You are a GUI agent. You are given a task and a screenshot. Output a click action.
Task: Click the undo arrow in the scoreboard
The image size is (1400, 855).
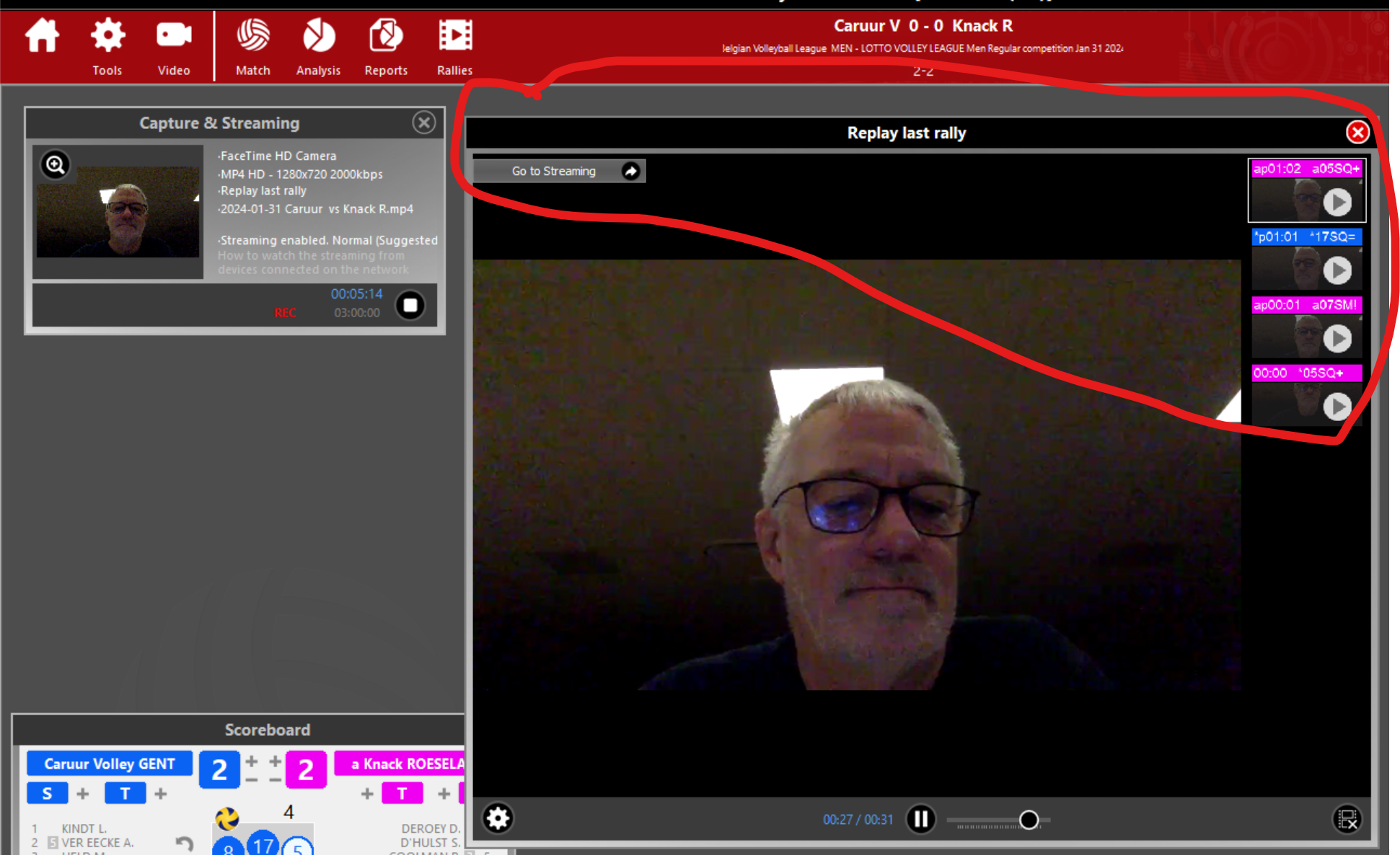click(x=185, y=843)
